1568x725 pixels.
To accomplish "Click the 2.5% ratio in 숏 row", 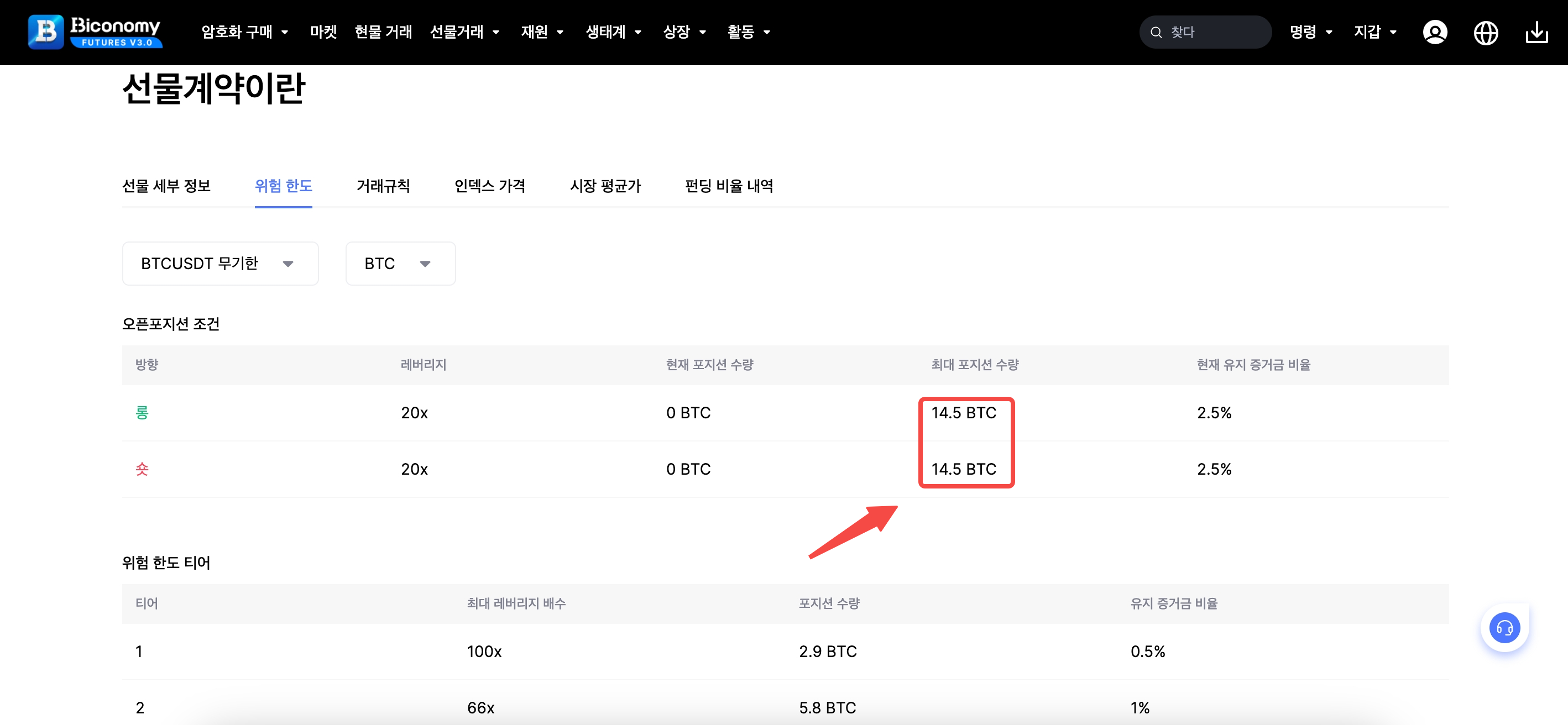I will [1214, 469].
